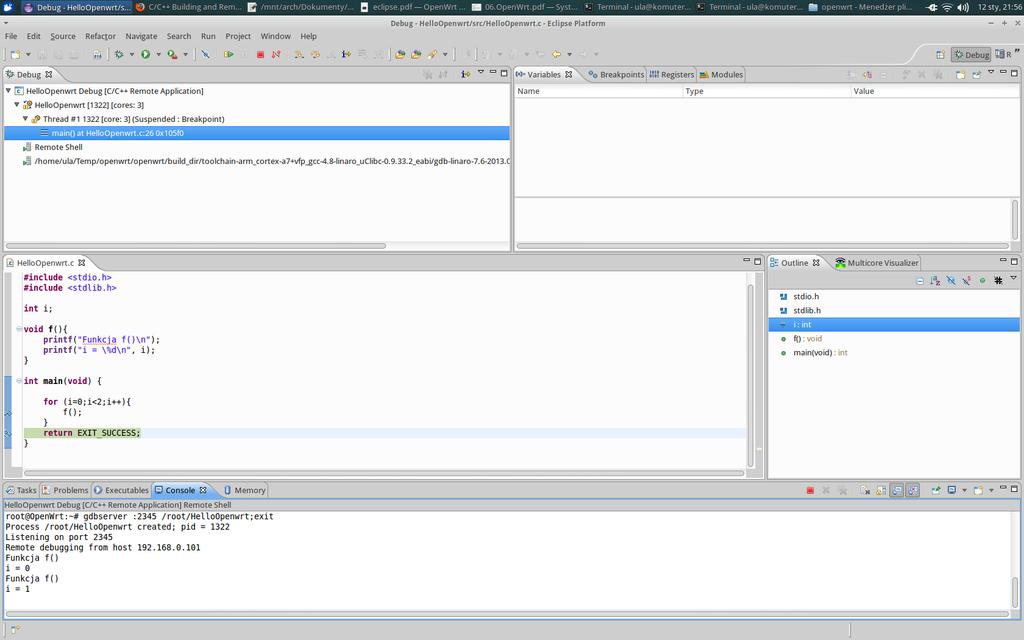
Task: Click the Open Type toolbar icon
Action: pos(400,55)
